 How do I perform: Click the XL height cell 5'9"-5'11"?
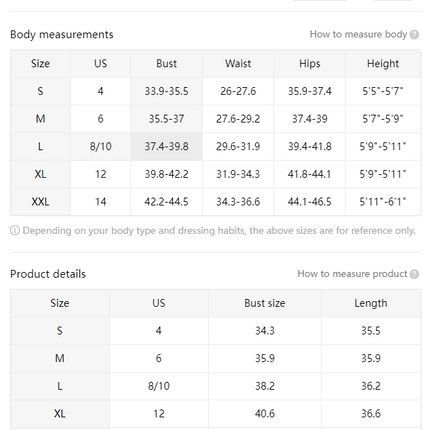tap(383, 174)
